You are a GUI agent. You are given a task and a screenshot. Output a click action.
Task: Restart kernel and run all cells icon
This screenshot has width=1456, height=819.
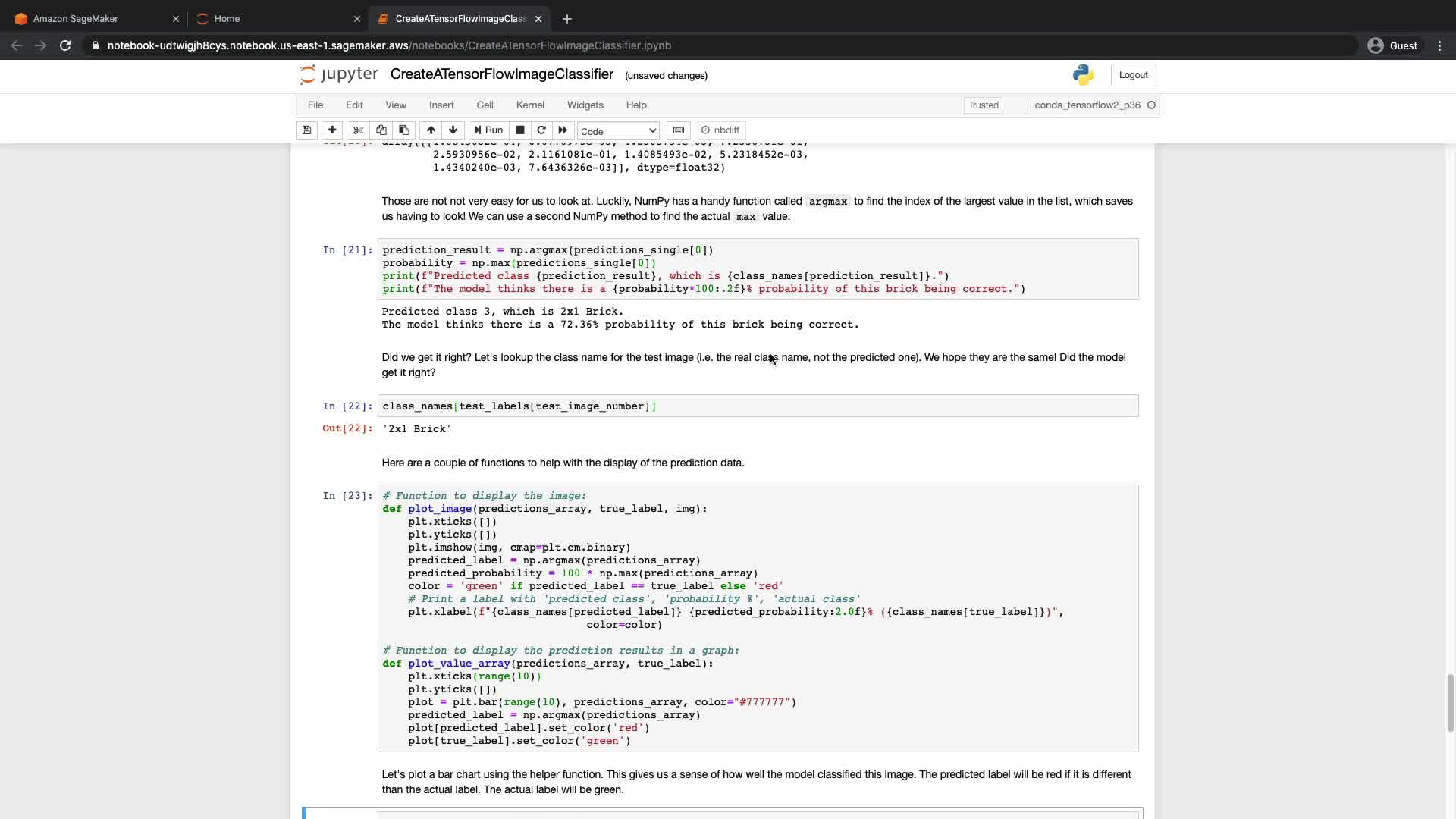click(x=563, y=130)
